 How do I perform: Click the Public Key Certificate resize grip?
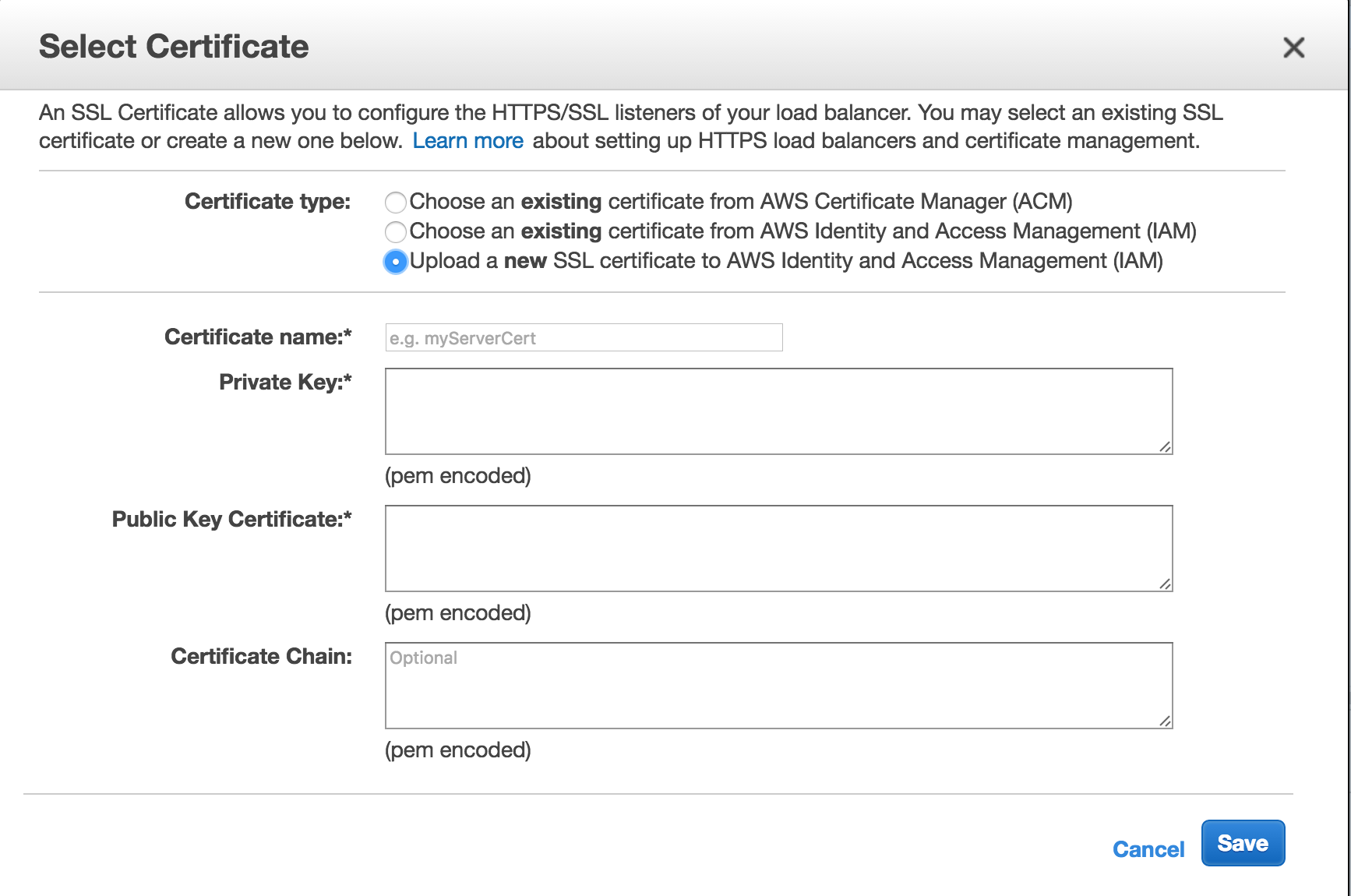pos(1165,584)
